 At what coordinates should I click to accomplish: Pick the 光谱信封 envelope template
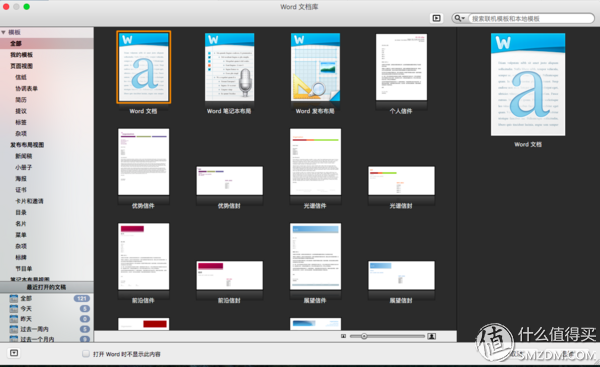[x=401, y=181]
